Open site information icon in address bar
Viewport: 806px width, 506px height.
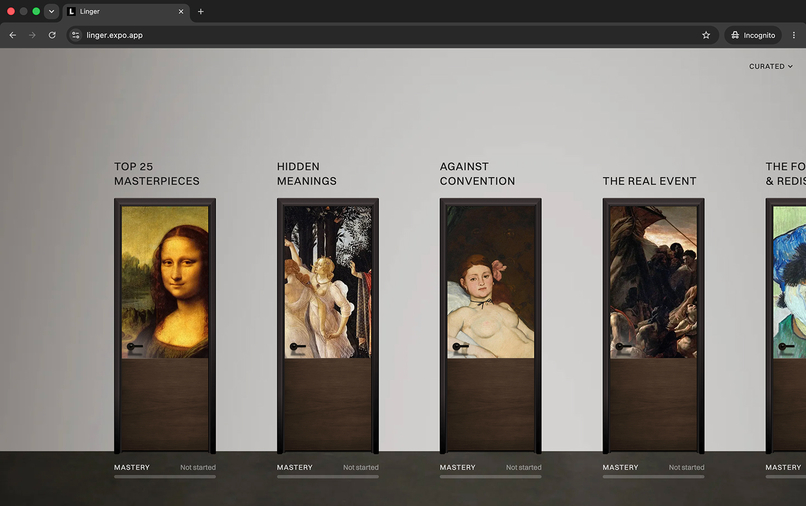(x=76, y=35)
